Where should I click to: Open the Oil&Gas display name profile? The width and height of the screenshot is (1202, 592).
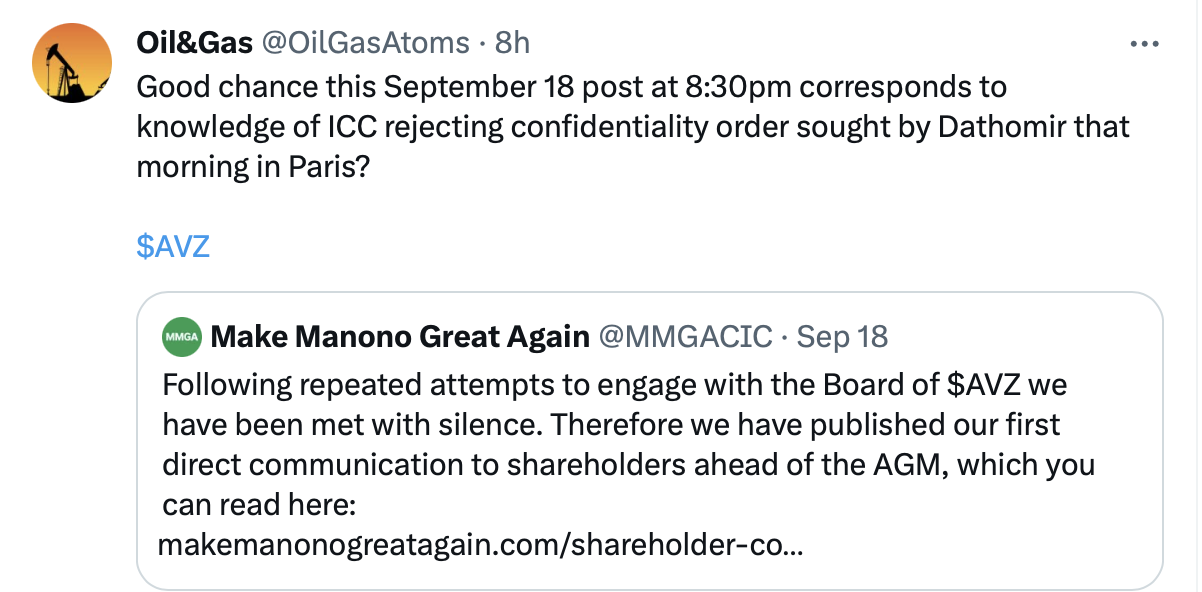pos(194,42)
